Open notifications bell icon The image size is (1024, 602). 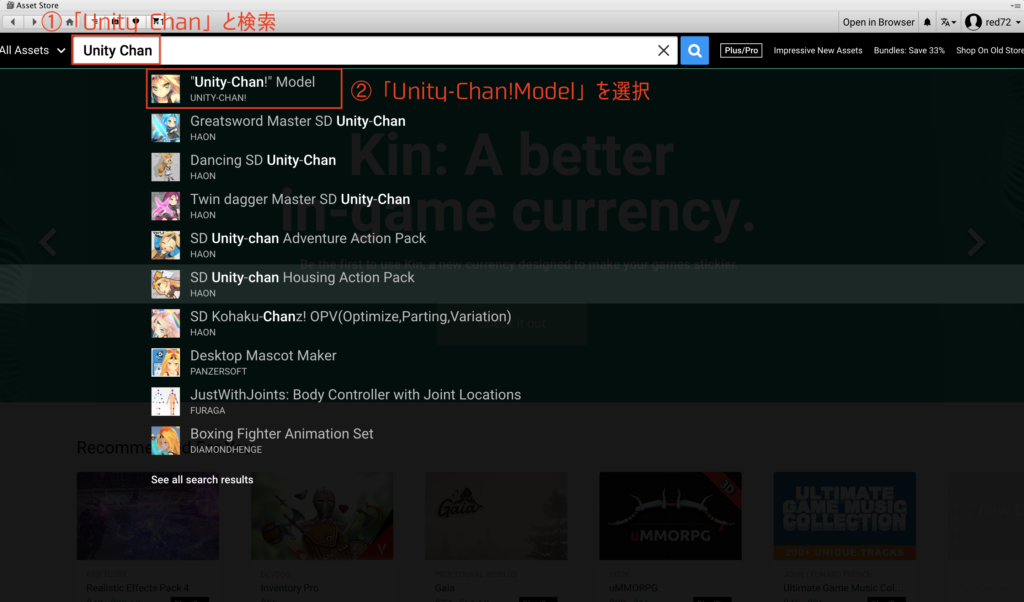(x=927, y=22)
